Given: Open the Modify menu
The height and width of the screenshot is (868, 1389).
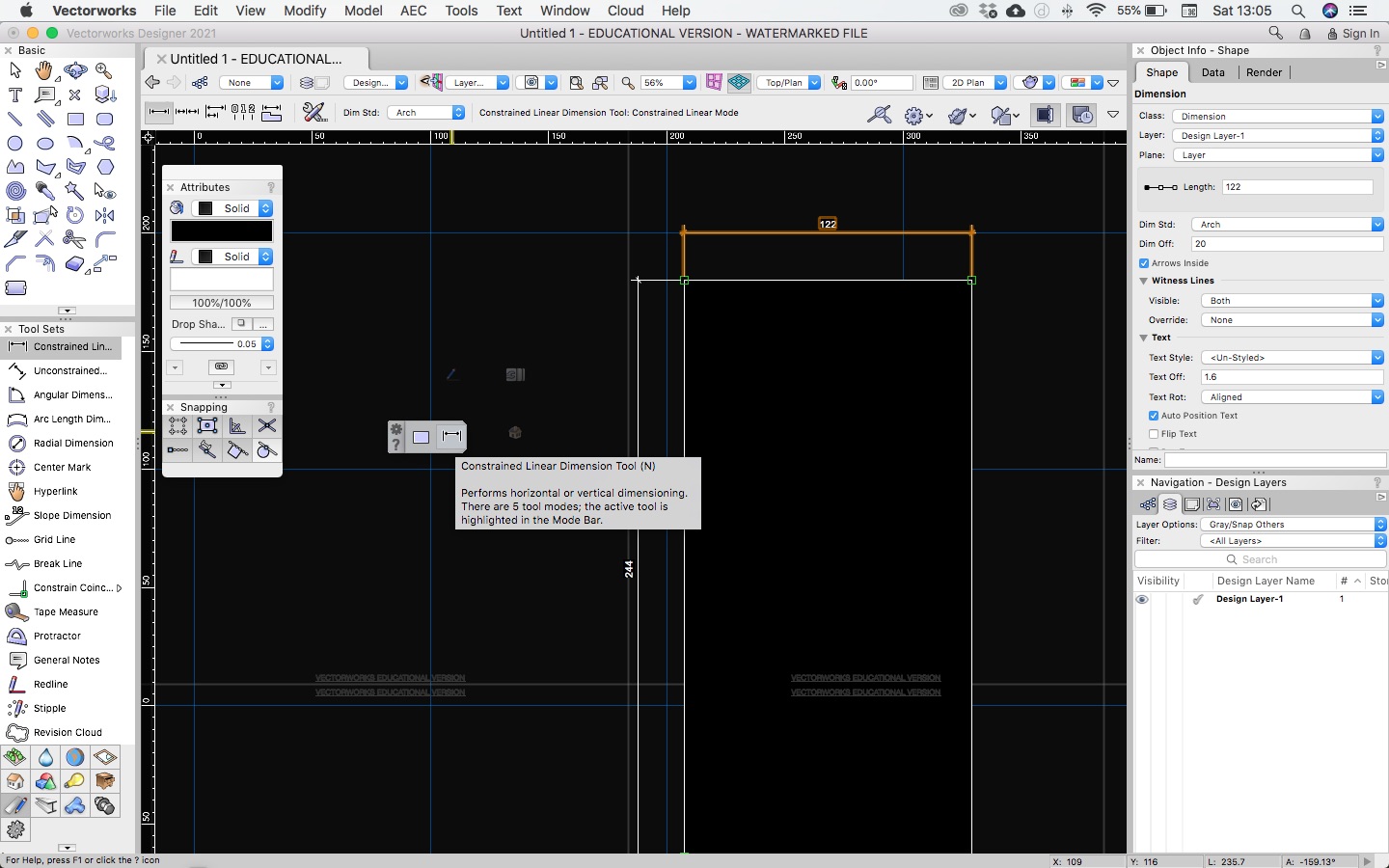Looking at the screenshot, I should 305,11.
